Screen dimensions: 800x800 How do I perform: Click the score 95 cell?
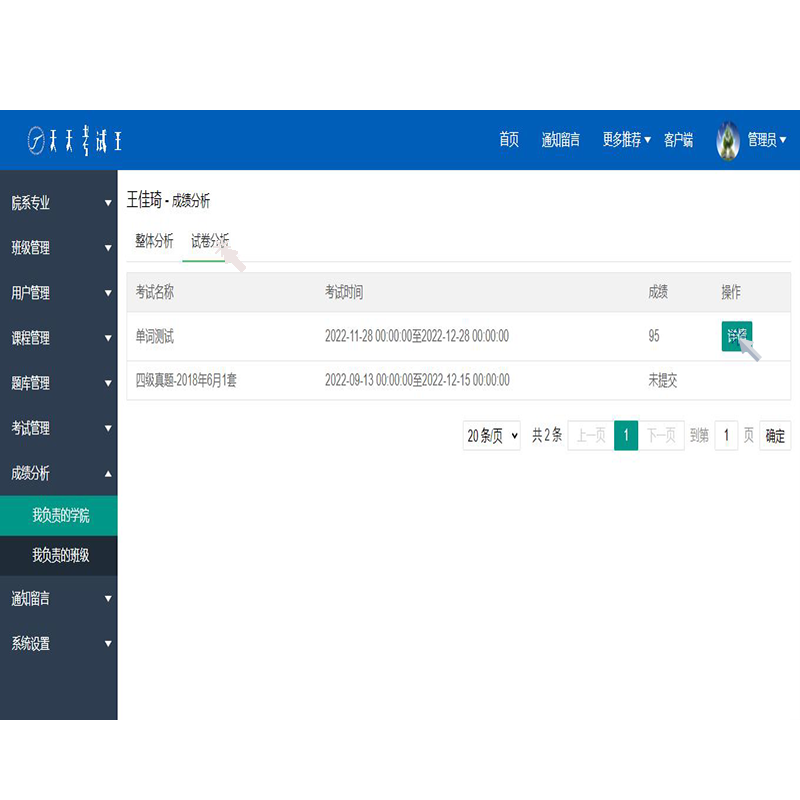click(654, 336)
